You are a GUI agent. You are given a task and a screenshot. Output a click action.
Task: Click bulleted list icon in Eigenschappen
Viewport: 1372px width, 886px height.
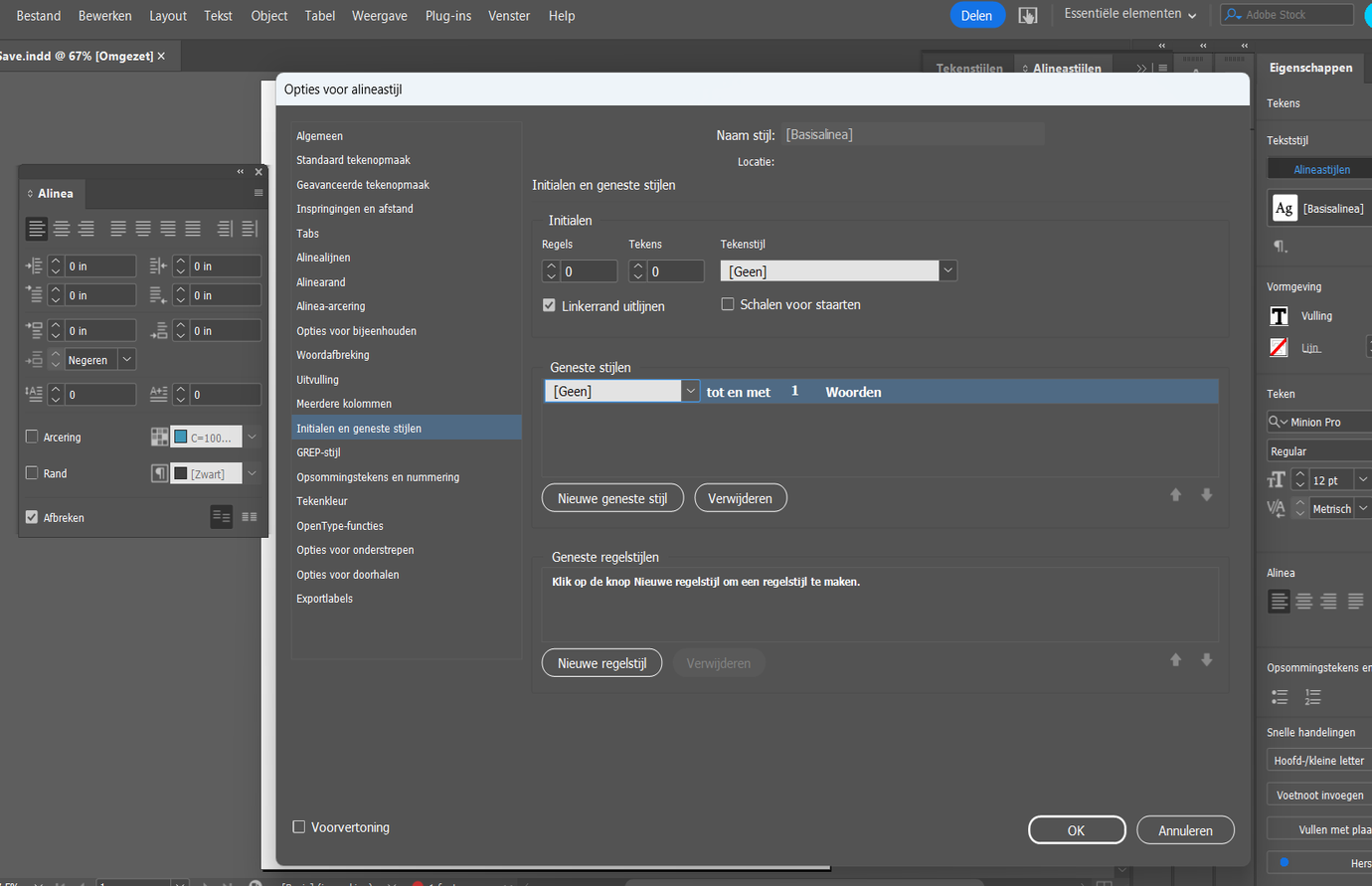click(1280, 697)
